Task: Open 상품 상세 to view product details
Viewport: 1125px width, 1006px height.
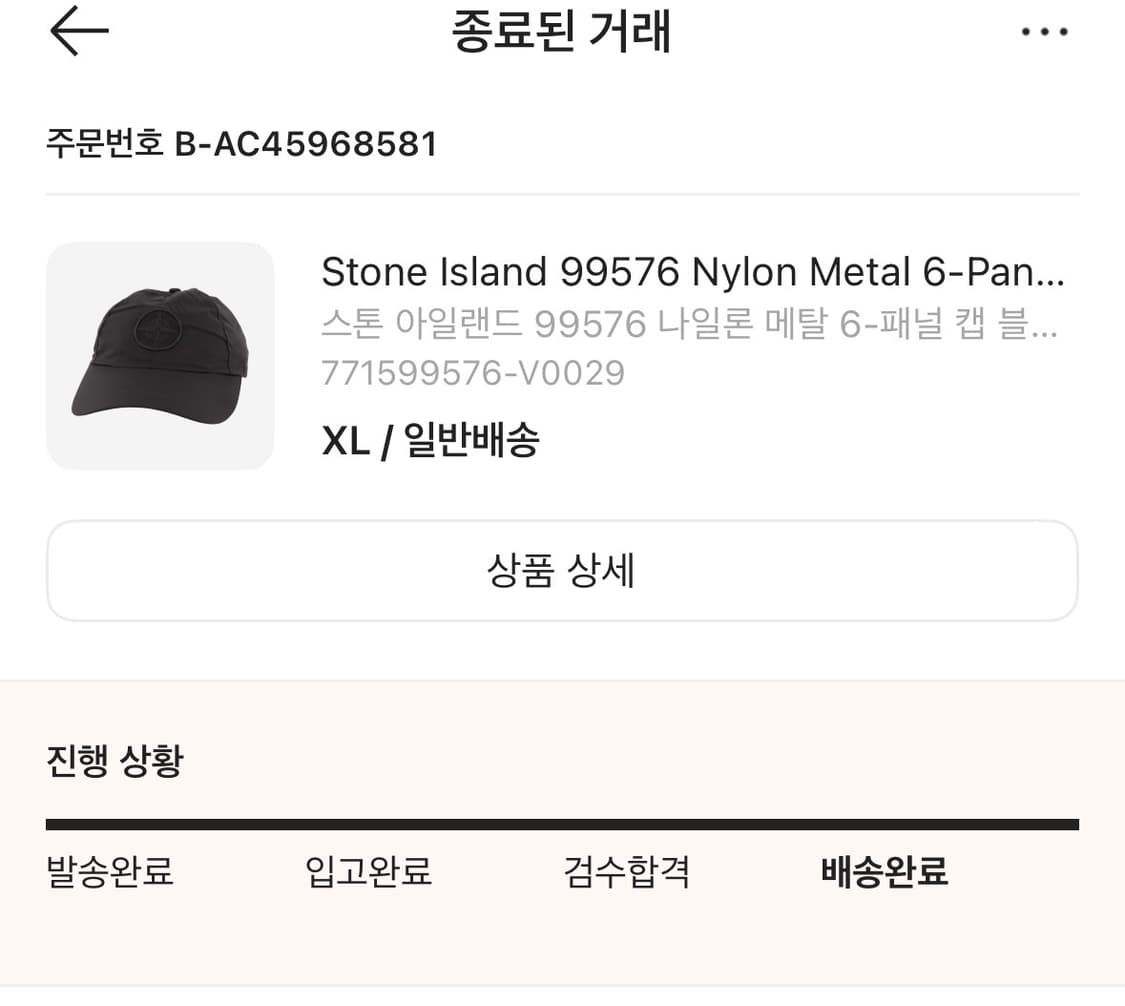Action: click(x=562, y=571)
